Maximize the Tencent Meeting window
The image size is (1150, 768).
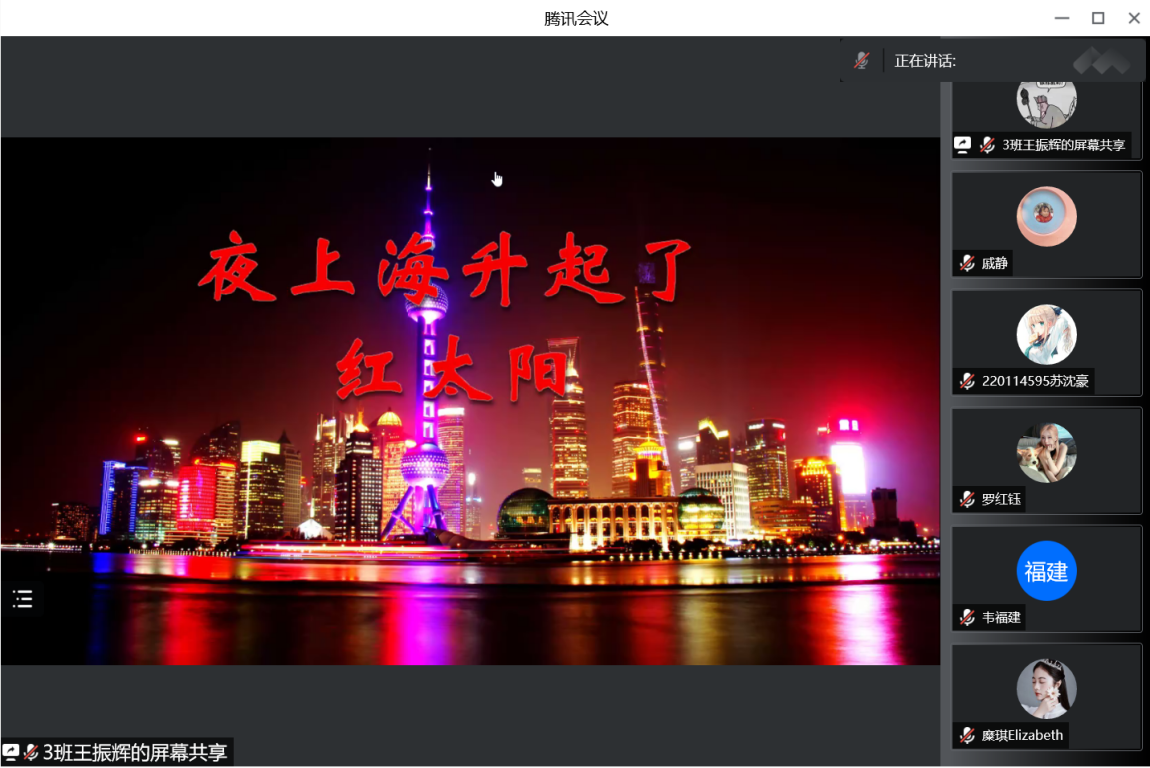click(1098, 18)
